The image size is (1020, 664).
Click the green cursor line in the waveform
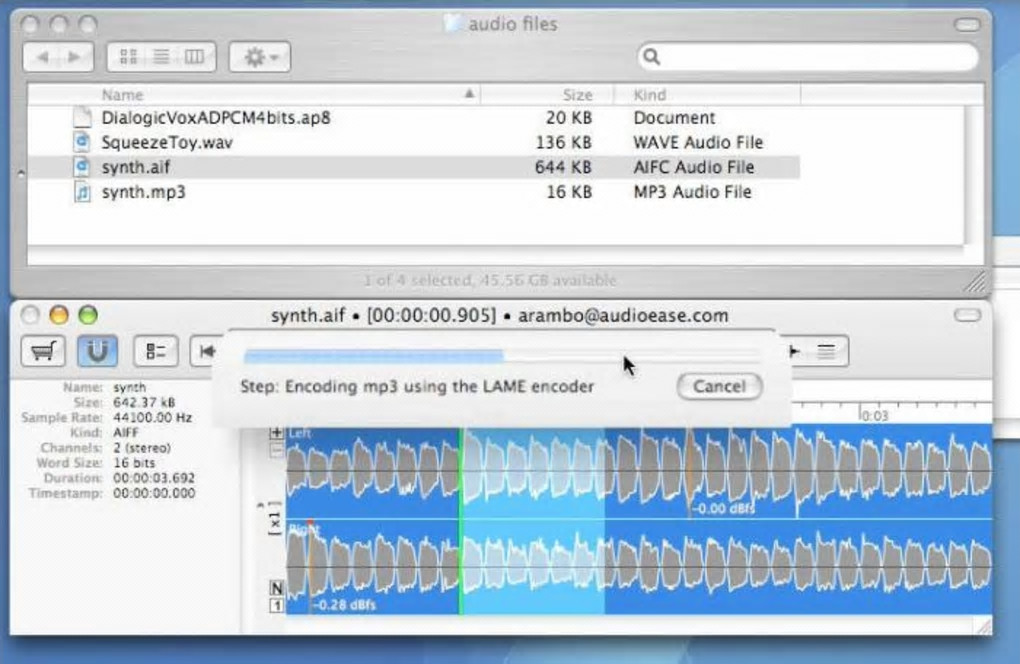461,520
